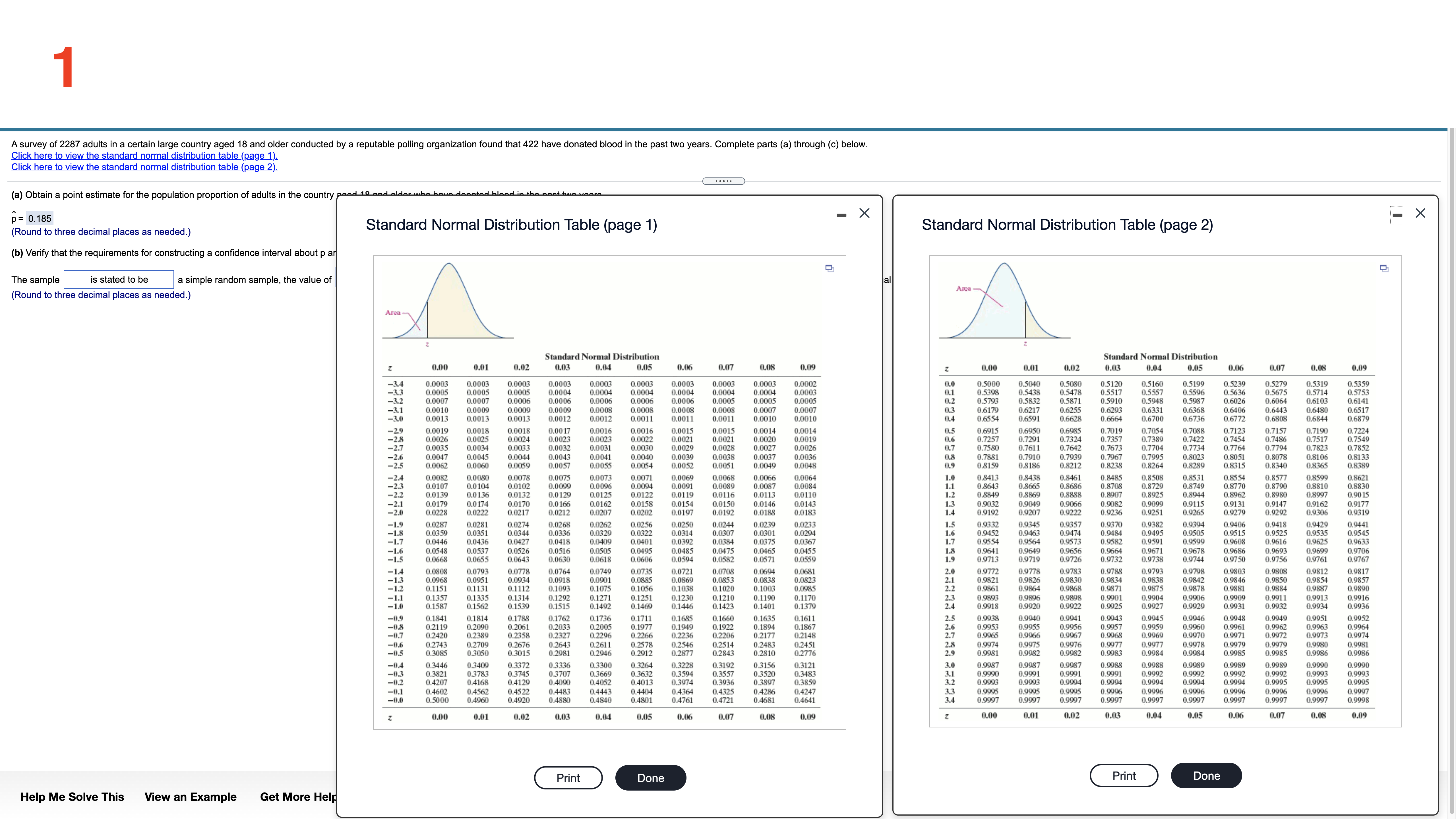Click Get More Help
The image size is (1456, 819).
(298, 797)
